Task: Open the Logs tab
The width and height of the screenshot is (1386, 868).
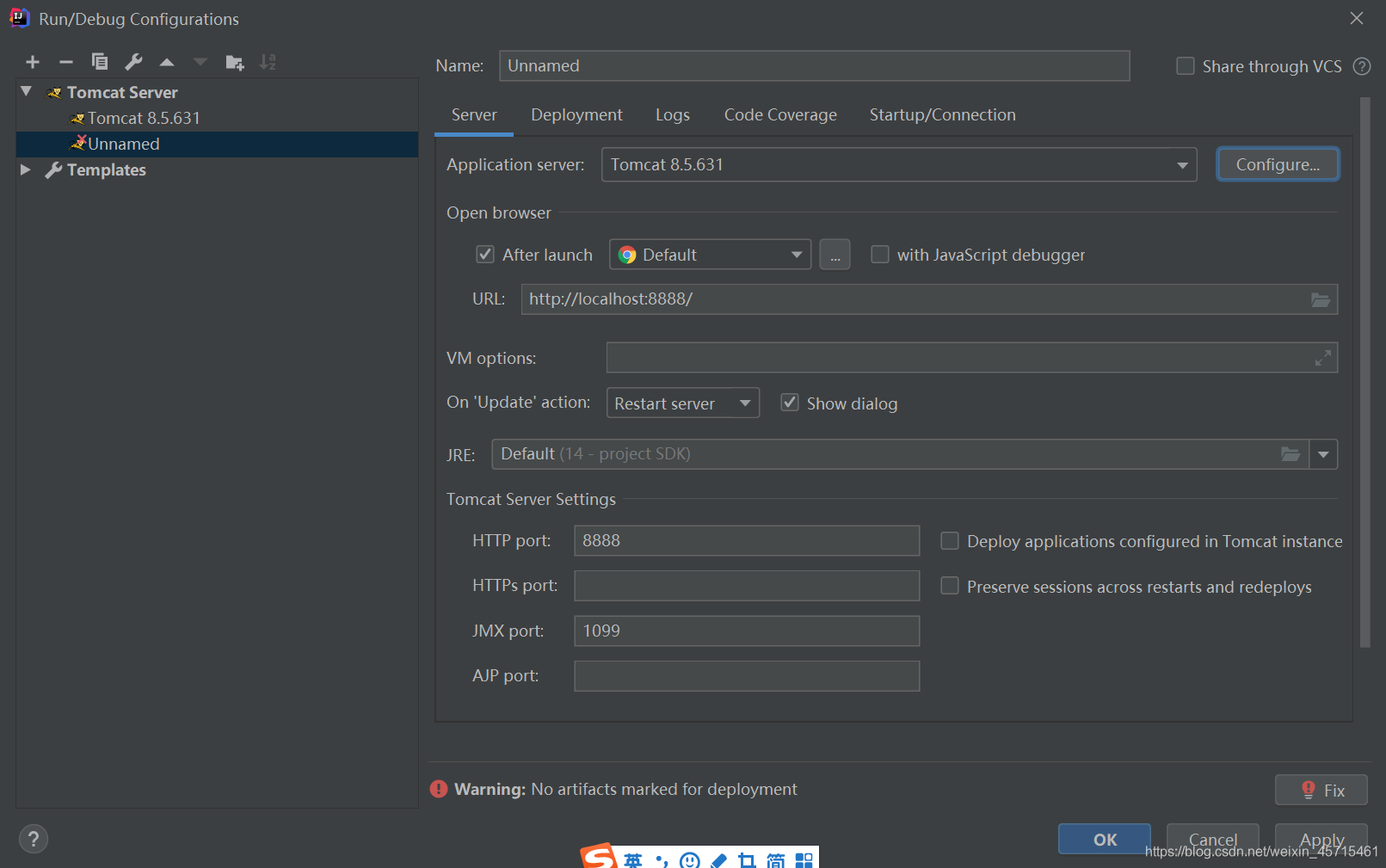Action: click(x=673, y=115)
